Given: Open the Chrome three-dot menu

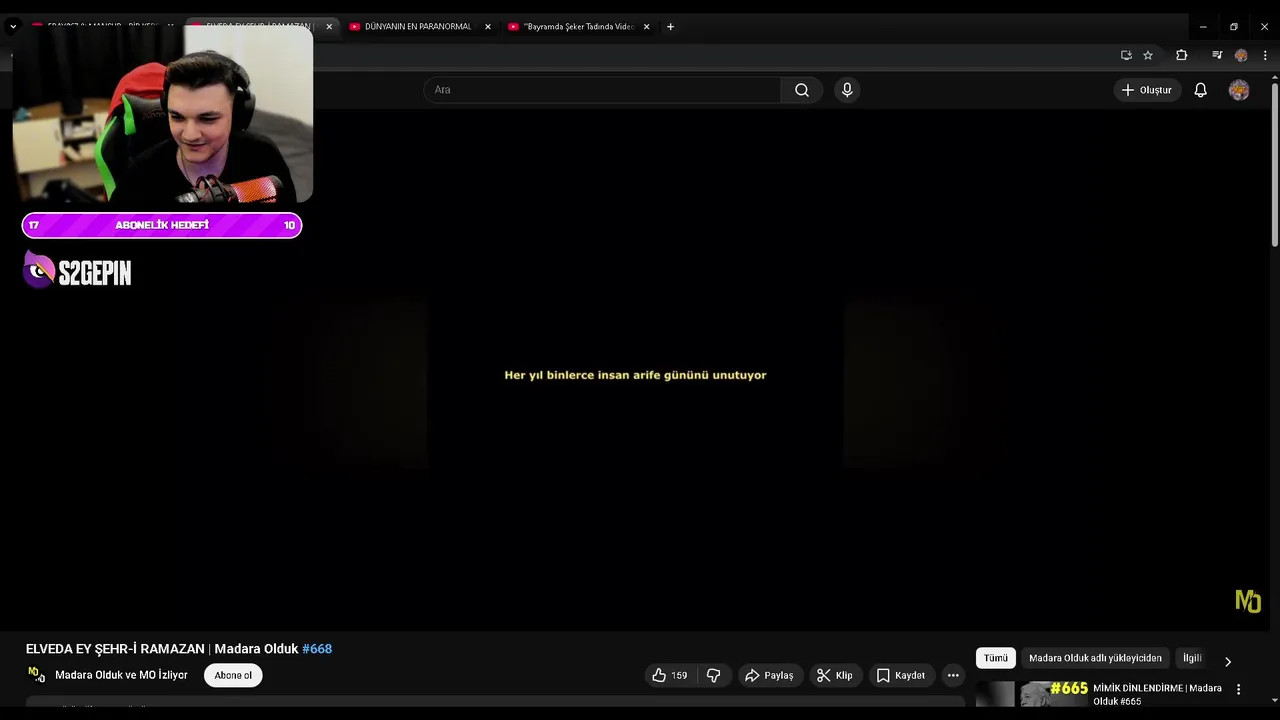Looking at the screenshot, I should coord(1265,55).
